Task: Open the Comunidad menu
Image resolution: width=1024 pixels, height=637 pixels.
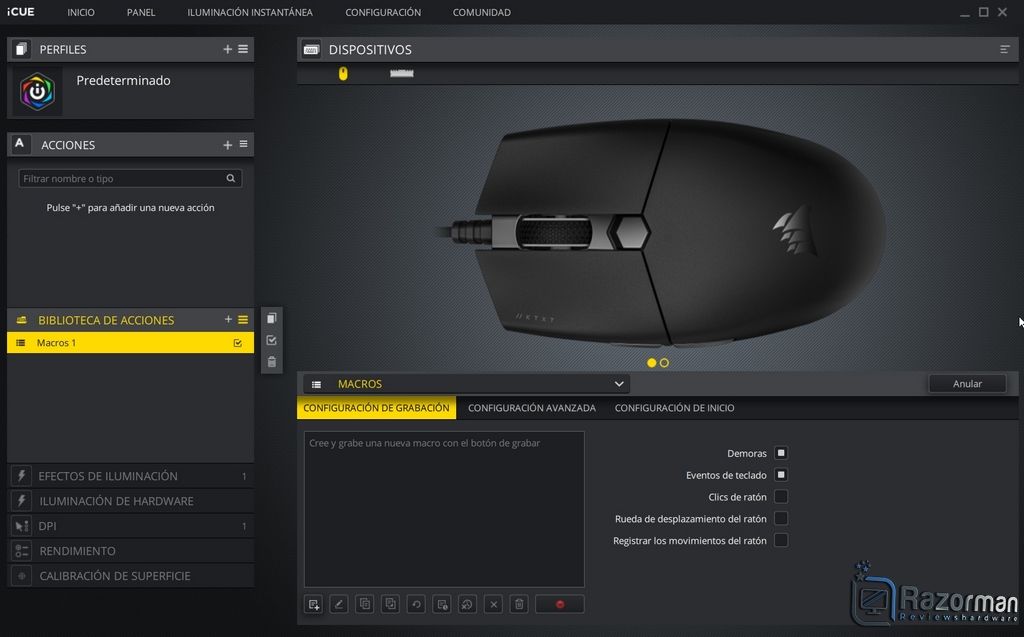Action: (482, 12)
